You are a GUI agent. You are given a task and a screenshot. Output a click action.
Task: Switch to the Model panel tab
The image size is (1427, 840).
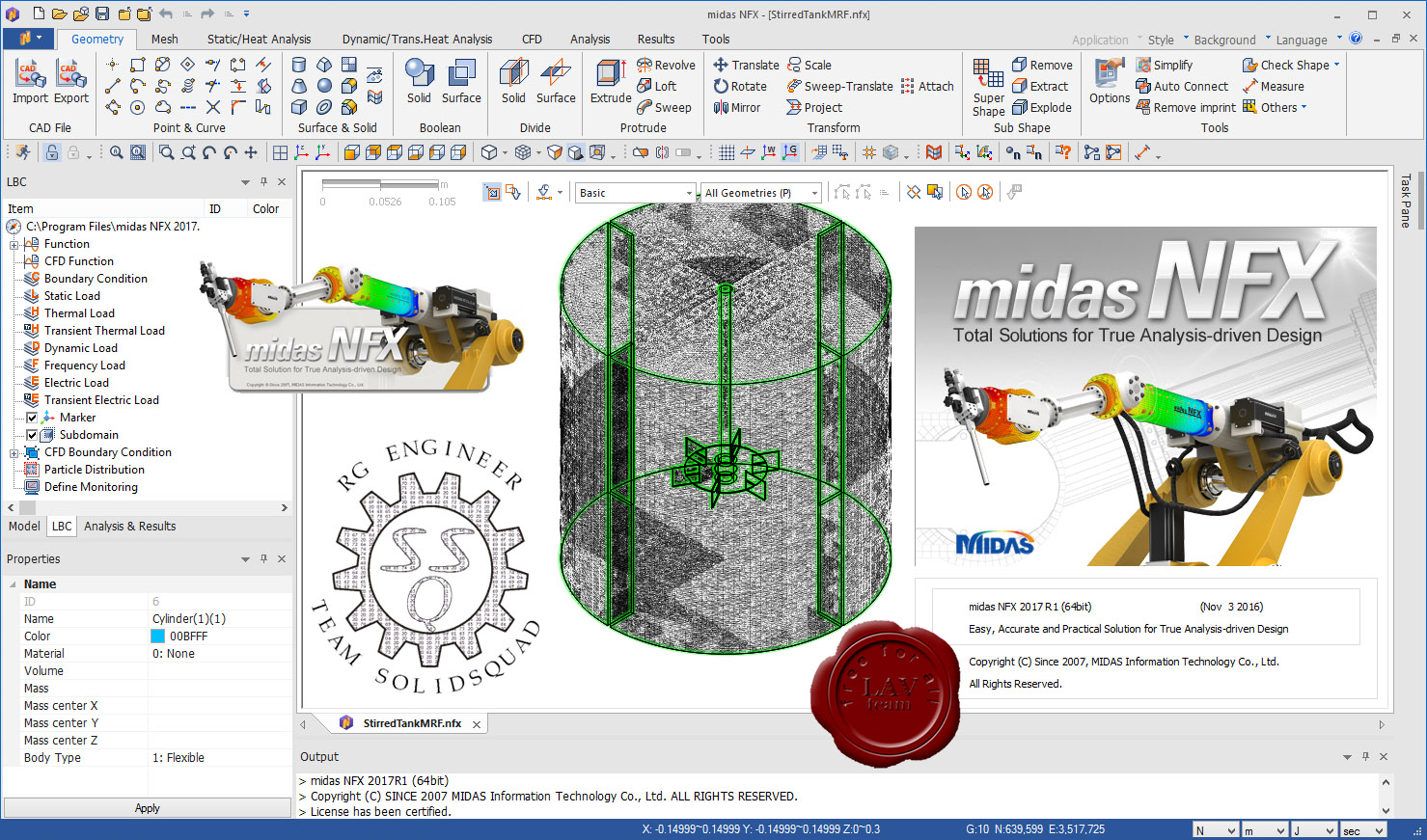coord(24,527)
